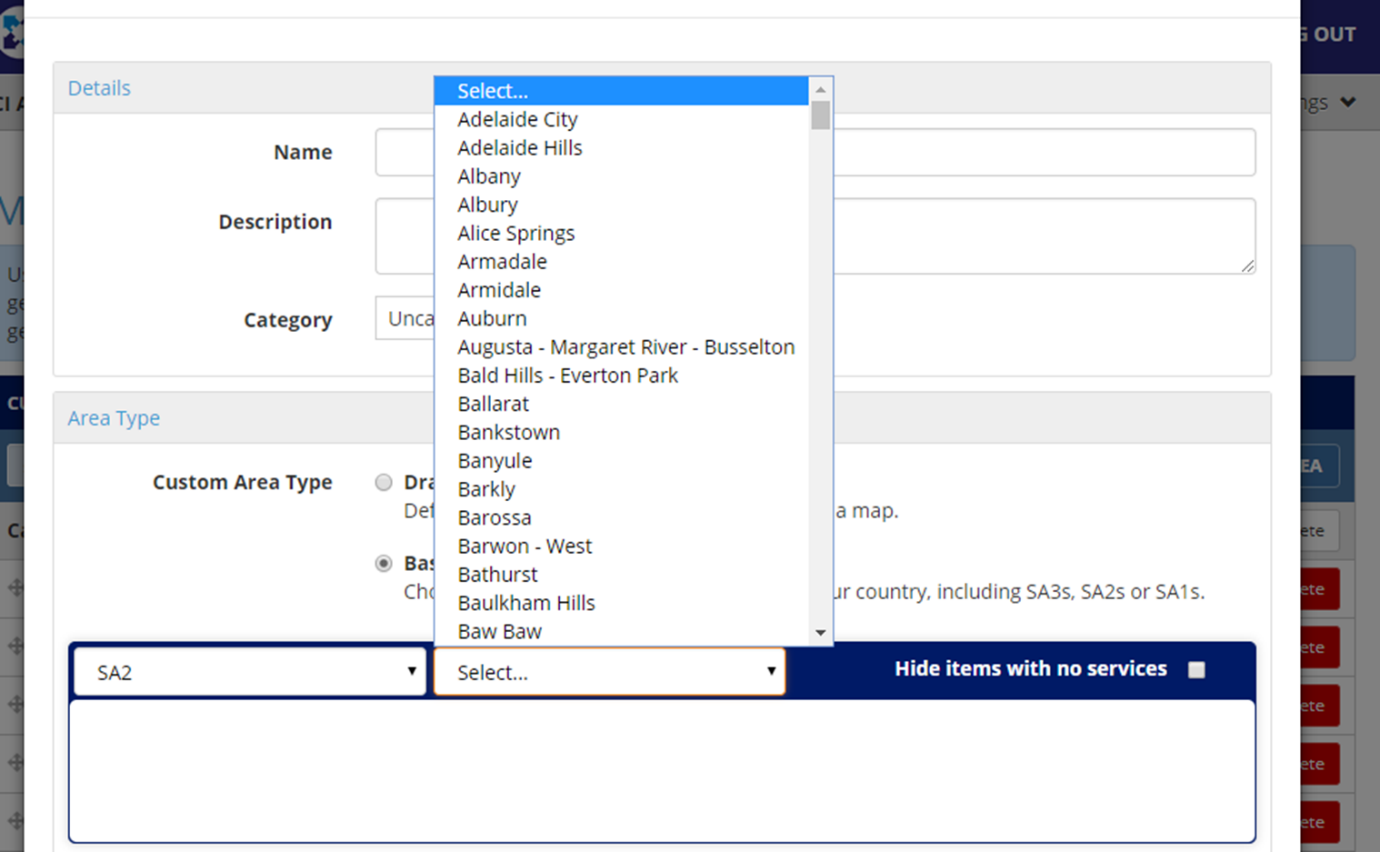This screenshot has width=1380, height=852.
Task: Select Ballarat from the suburb dropdown list
Action: (493, 403)
